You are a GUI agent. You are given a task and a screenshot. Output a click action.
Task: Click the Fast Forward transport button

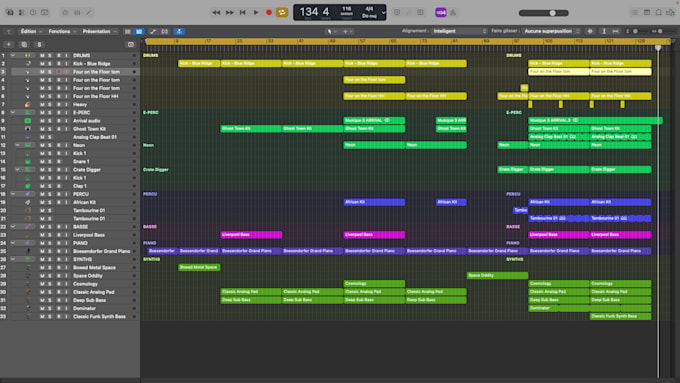[x=229, y=13]
